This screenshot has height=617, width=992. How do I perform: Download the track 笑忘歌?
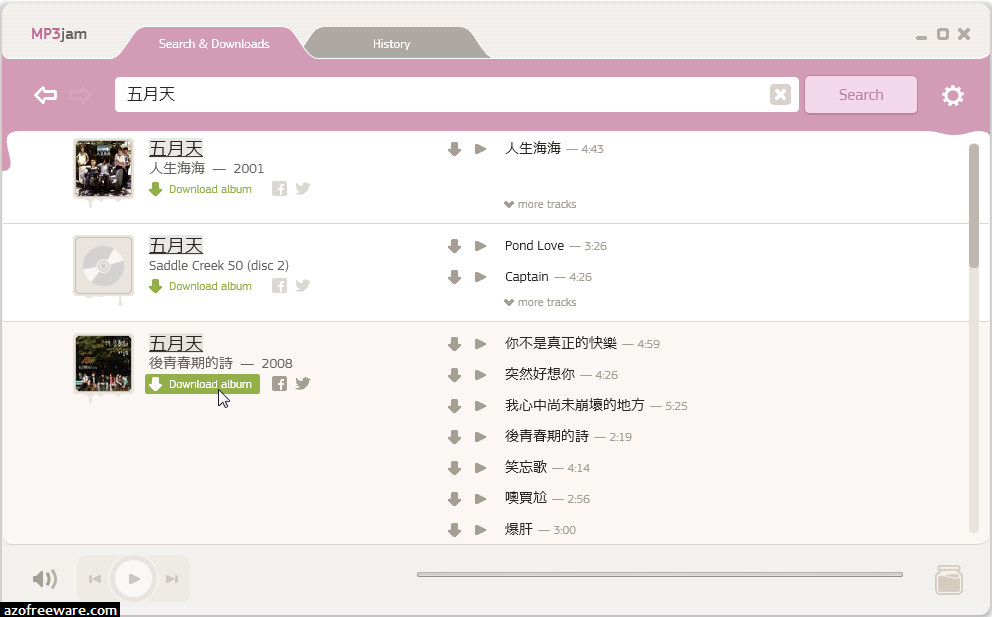click(x=454, y=468)
